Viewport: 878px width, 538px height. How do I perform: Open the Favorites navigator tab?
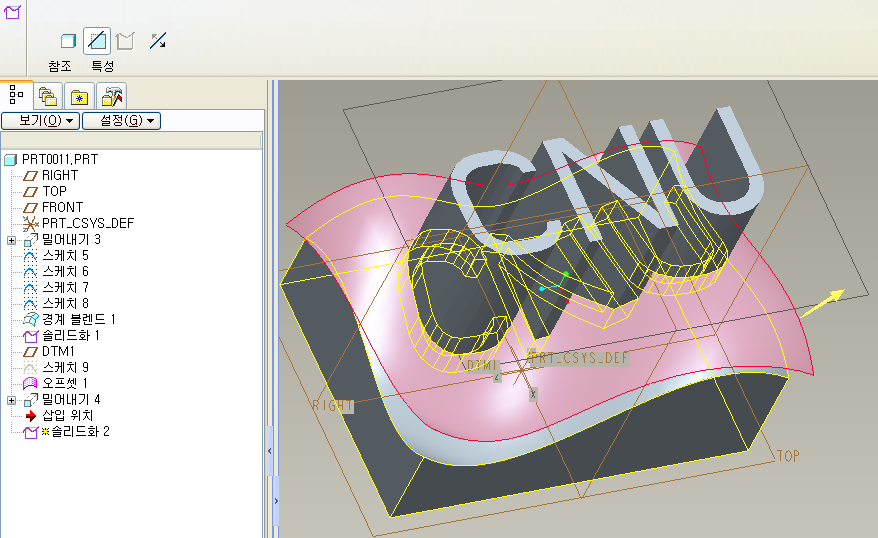pyautogui.click(x=79, y=96)
